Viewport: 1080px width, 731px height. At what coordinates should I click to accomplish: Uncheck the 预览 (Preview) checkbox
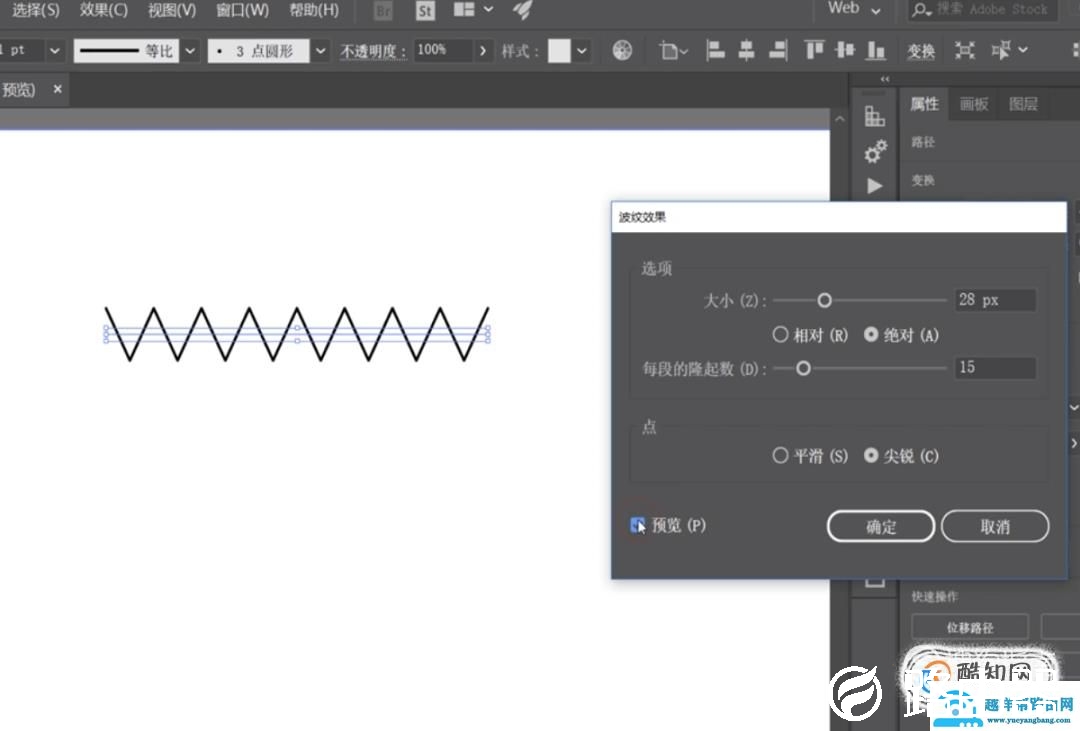coord(638,524)
